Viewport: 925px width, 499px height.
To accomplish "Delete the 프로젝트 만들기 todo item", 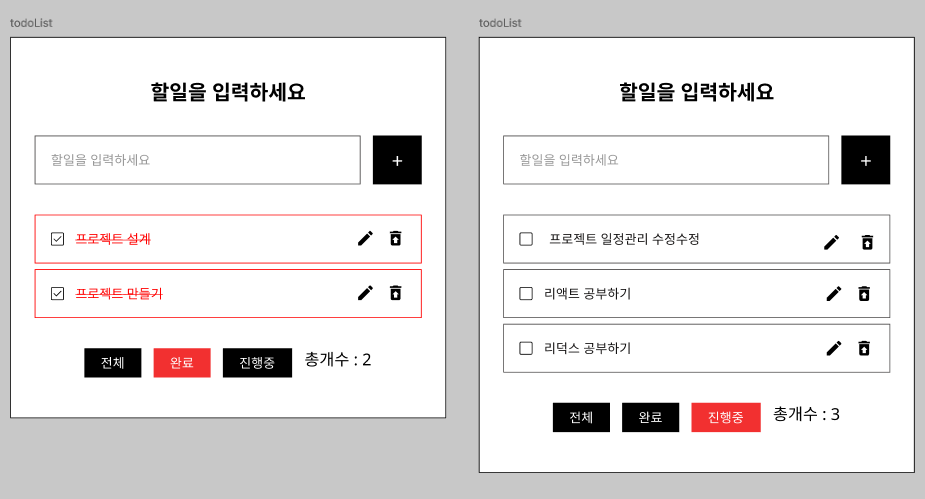I will click(x=396, y=293).
